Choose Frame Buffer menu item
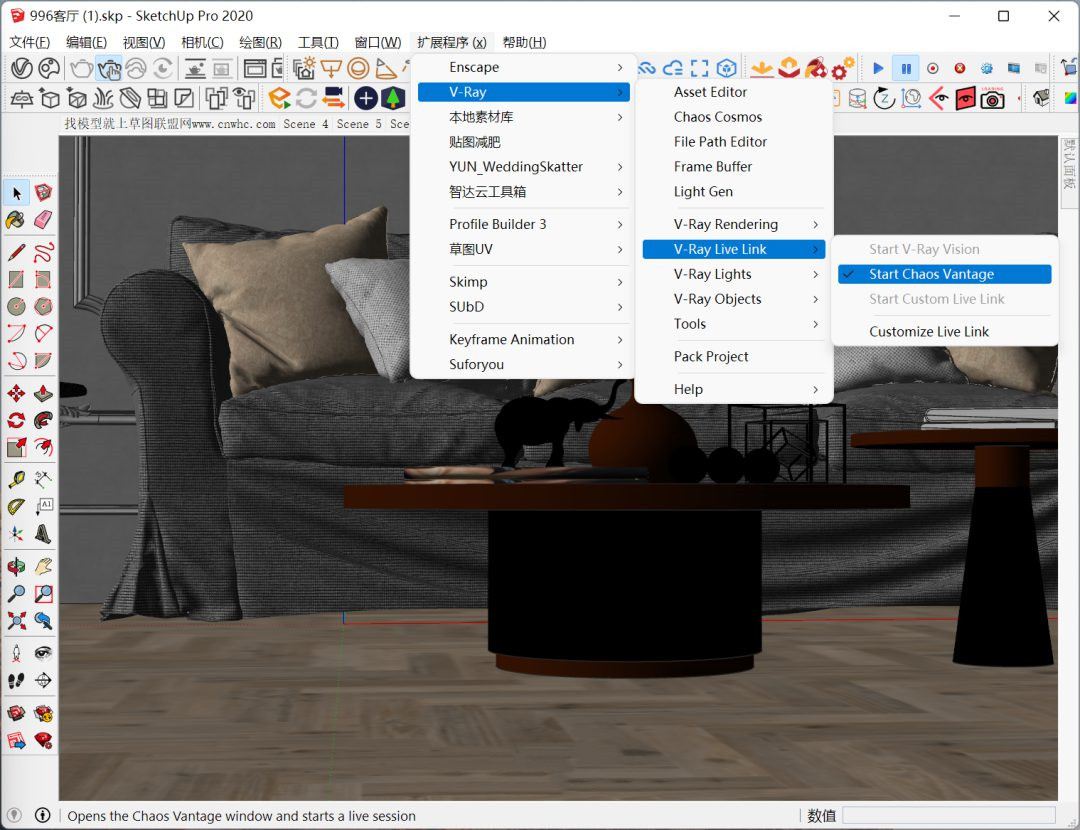Image resolution: width=1080 pixels, height=830 pixels. point(734,167)
